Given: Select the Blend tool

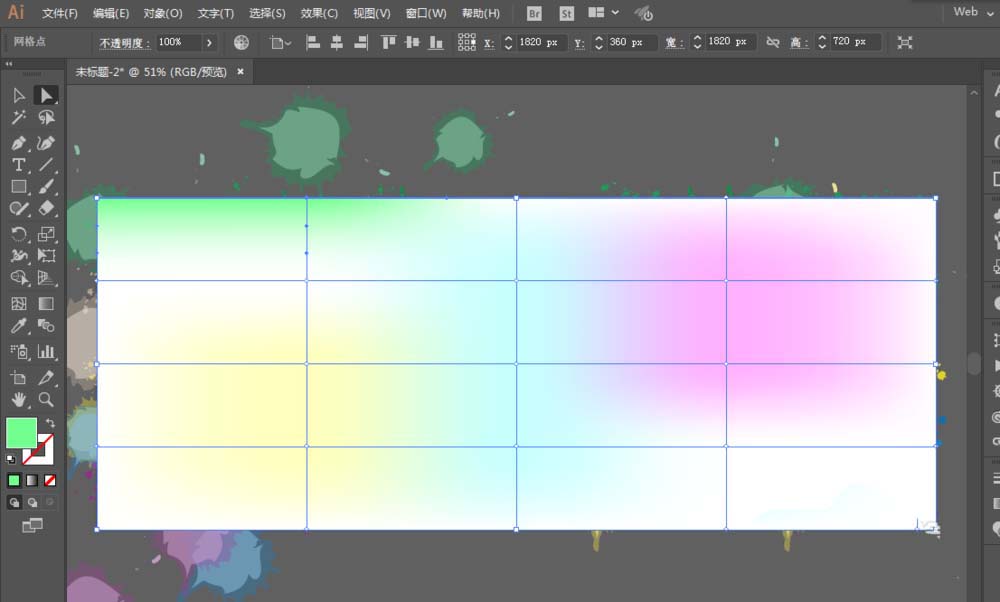Looking at the screenshot, I should click(46, 326).
